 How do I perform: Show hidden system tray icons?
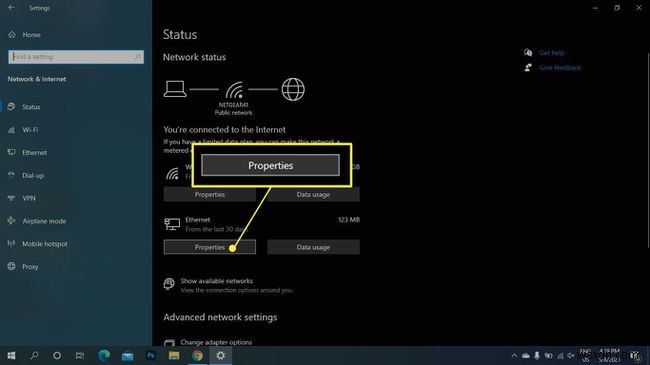[x=514, y=355]
